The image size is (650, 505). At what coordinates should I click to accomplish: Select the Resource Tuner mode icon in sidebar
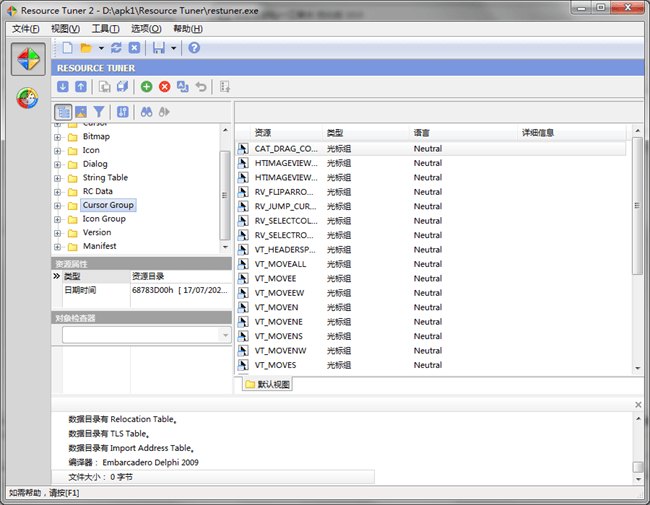click(x=28, y=59)
